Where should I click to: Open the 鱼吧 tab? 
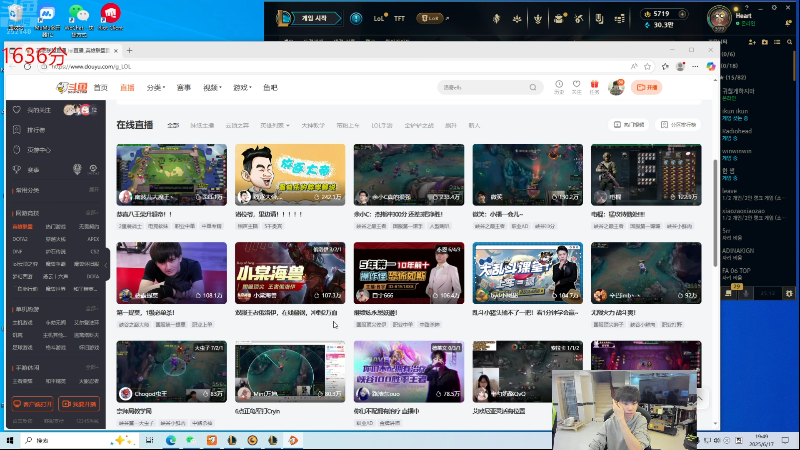tap(270, 88)
